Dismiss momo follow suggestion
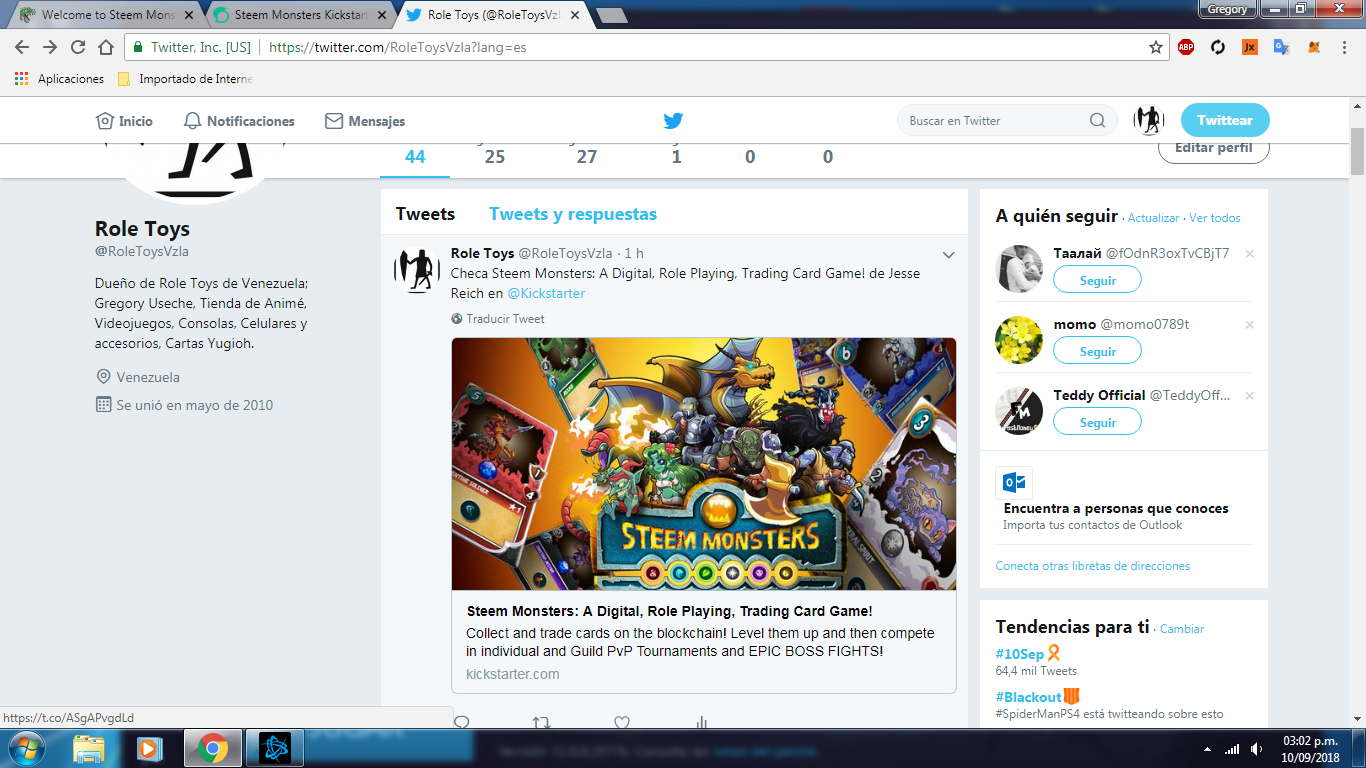Screen dimensions: 1366x768 coord(1249,325)
